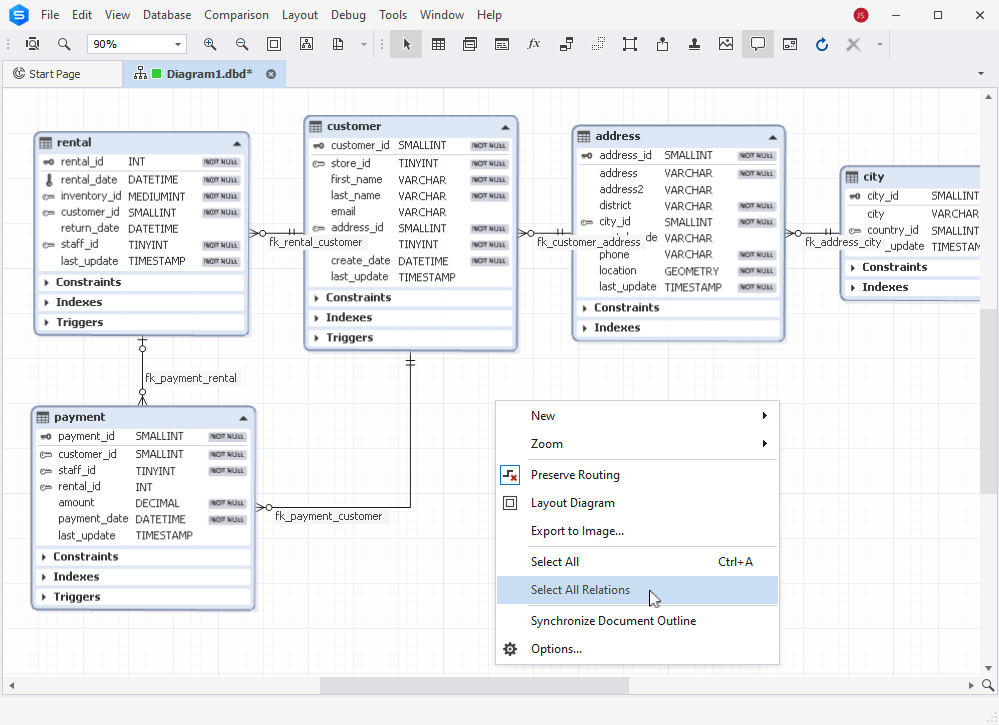999x725 pixels.
Task: Click the blue Refresh diagram icon
Action: 821,44
